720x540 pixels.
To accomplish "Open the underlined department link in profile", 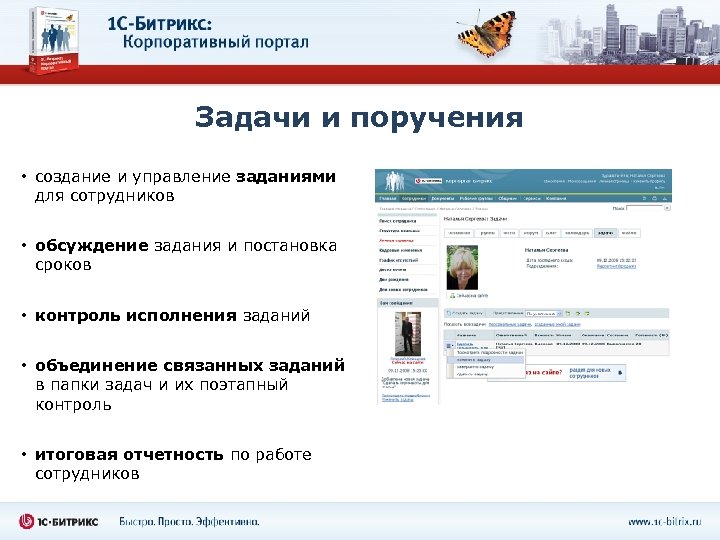I will coord(616,266).
